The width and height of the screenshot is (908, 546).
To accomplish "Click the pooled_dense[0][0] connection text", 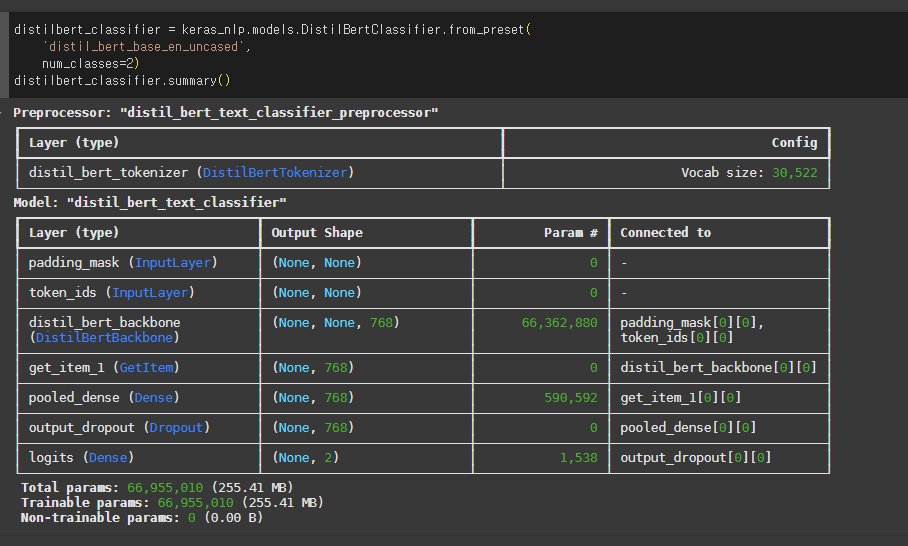I will point(688,428).
